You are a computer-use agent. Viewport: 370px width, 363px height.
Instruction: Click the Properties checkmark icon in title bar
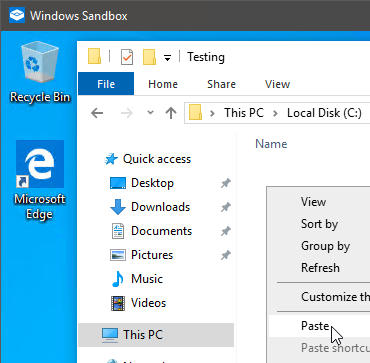click(x=127, y=57)
